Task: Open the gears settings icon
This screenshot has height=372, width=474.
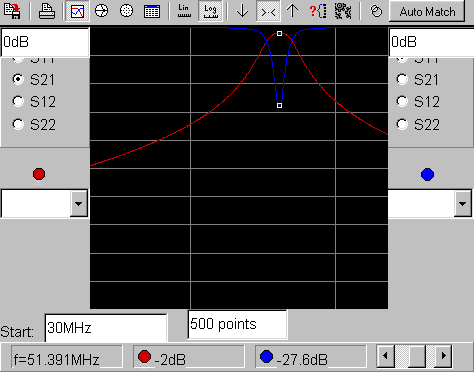Action: point(343,11)
